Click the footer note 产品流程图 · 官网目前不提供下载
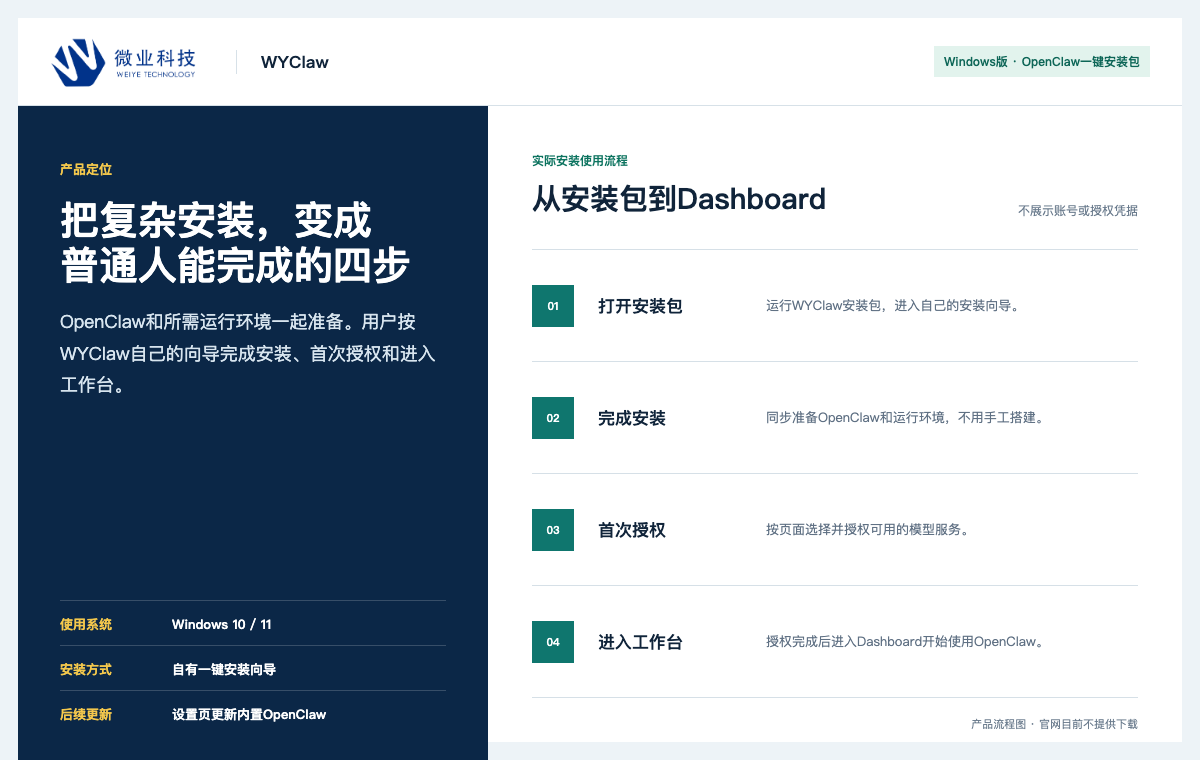 tap(1054, 724)
